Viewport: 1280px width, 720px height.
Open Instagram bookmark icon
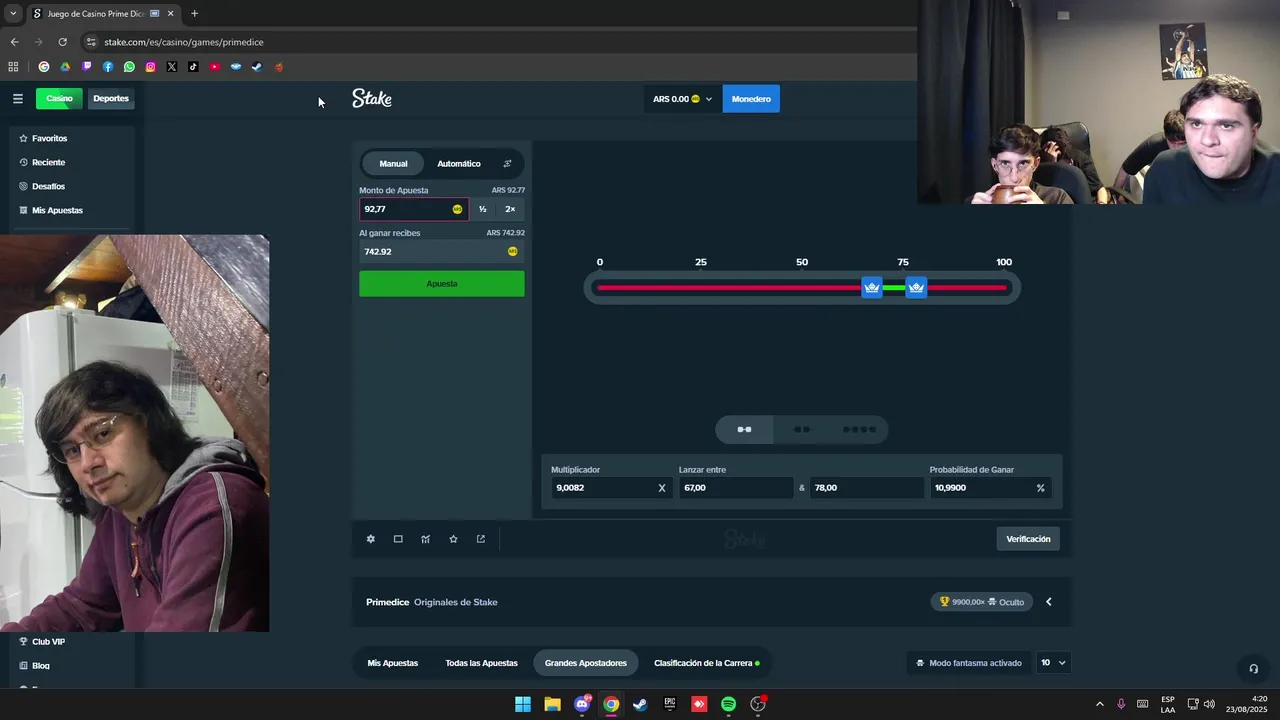click(x=151, y=67)
